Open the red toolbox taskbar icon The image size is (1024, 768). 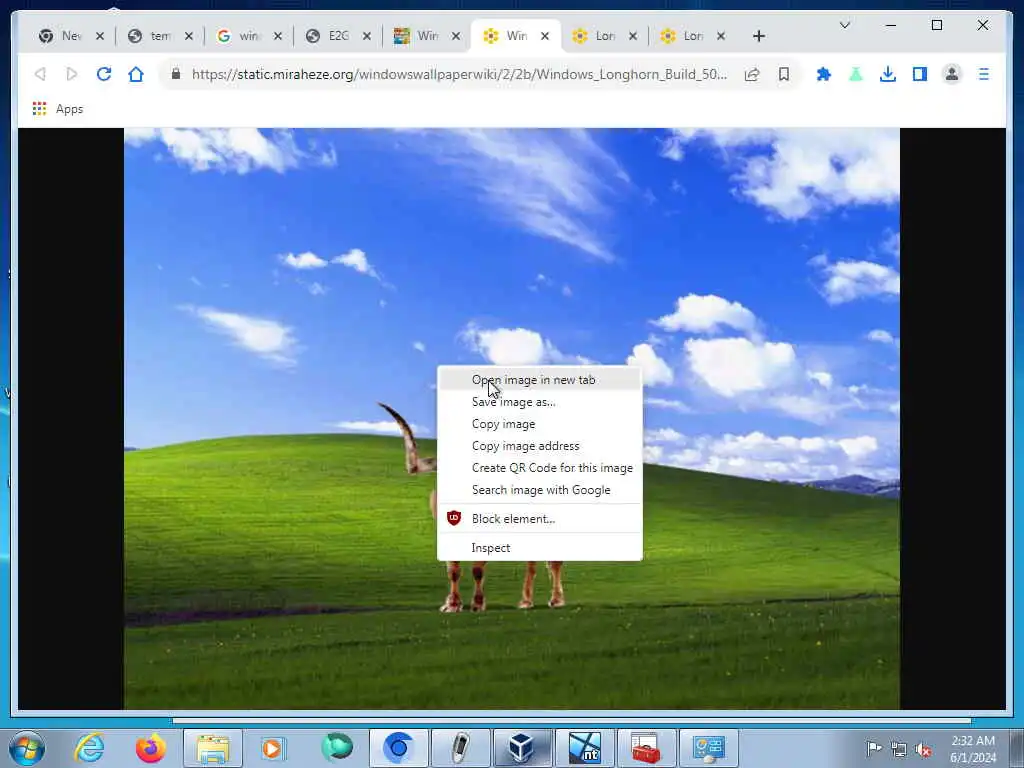point(647,748)
